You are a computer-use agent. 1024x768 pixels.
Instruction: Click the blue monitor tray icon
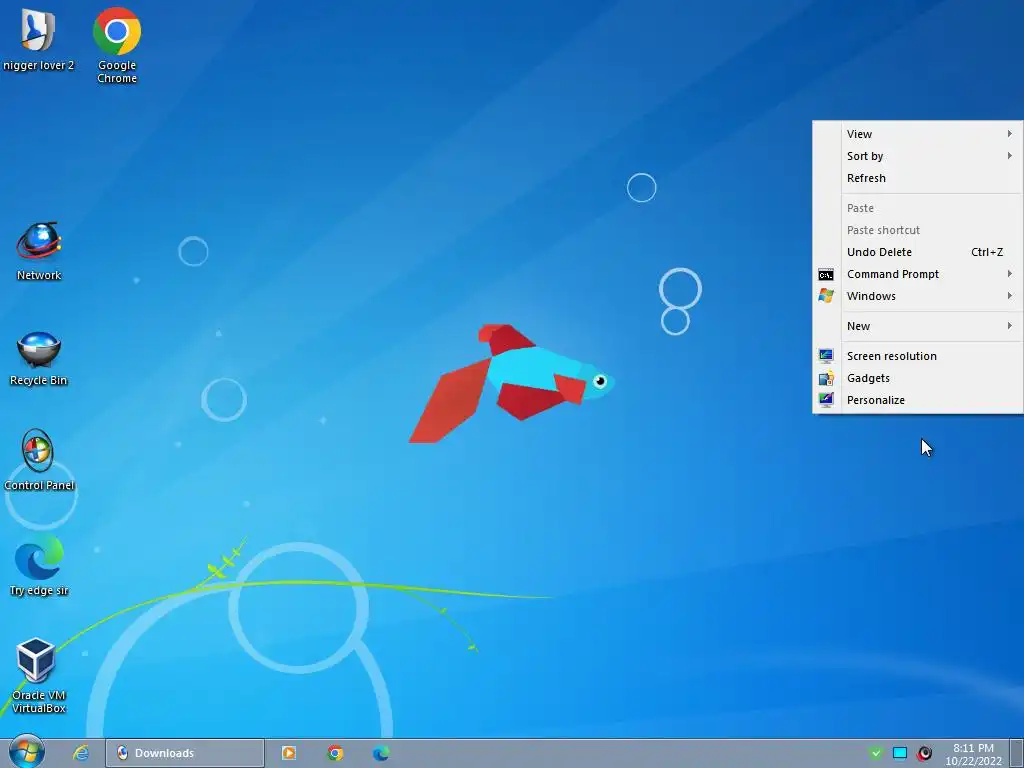tap(900, 753)
